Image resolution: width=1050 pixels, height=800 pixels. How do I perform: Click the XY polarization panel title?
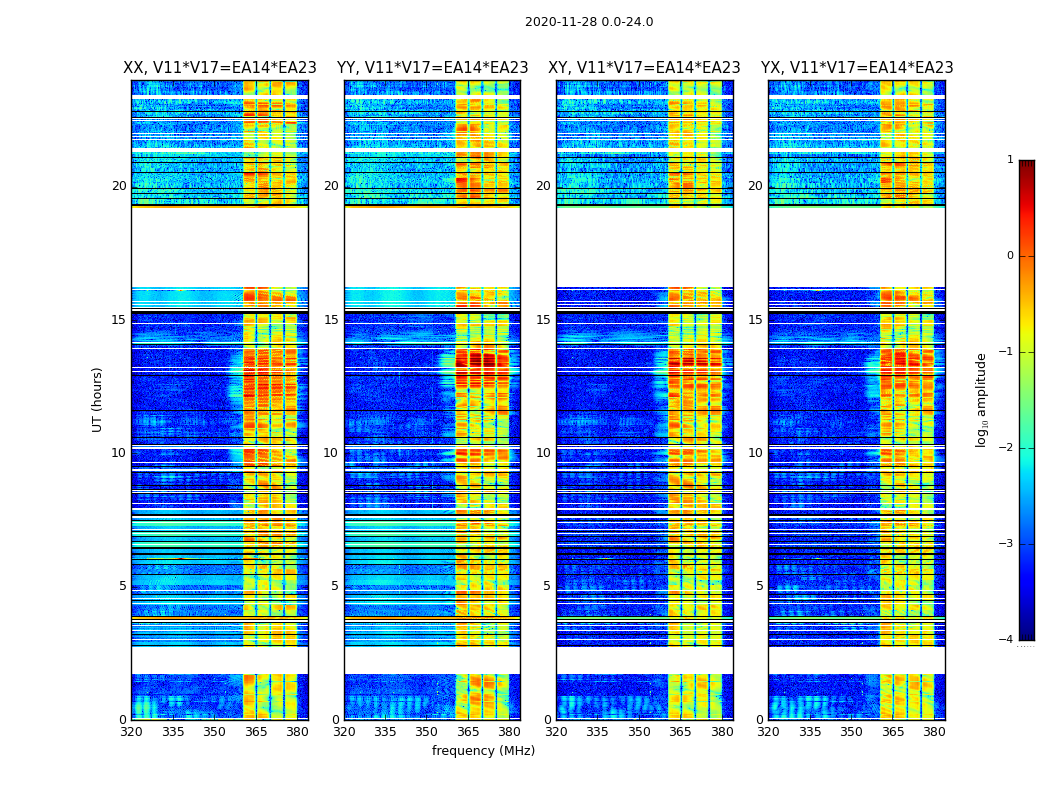point(644,68)
